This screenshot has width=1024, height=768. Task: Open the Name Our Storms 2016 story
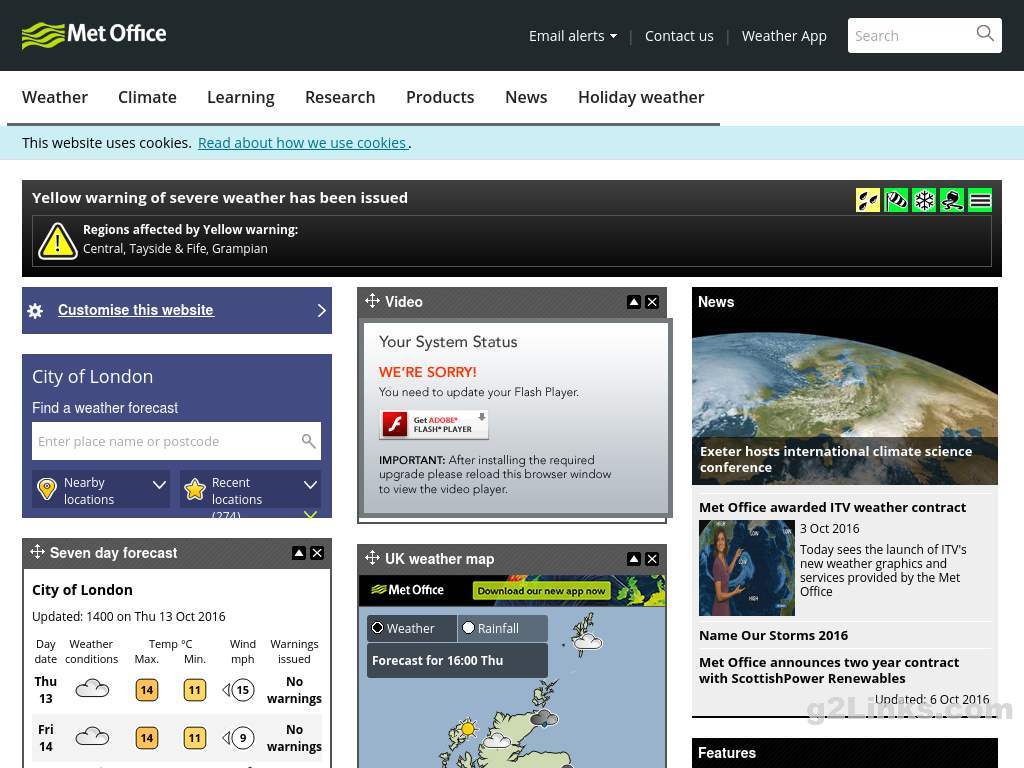coord(773,635)
